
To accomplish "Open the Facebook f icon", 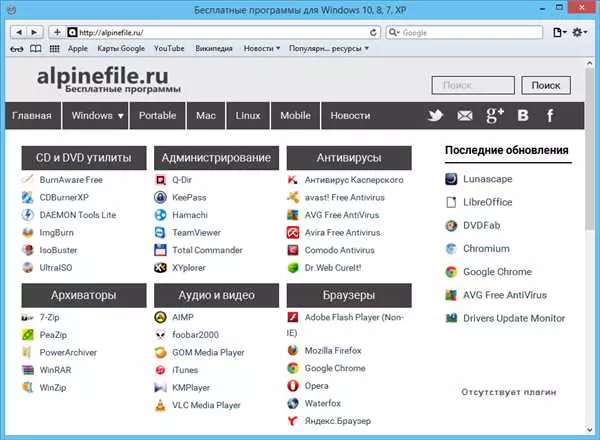I will 550,115.
